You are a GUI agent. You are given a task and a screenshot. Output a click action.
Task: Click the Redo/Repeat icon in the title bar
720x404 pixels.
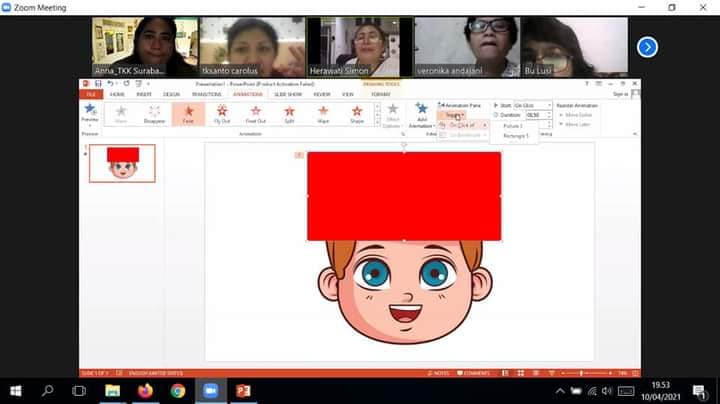tap(126, 84)
